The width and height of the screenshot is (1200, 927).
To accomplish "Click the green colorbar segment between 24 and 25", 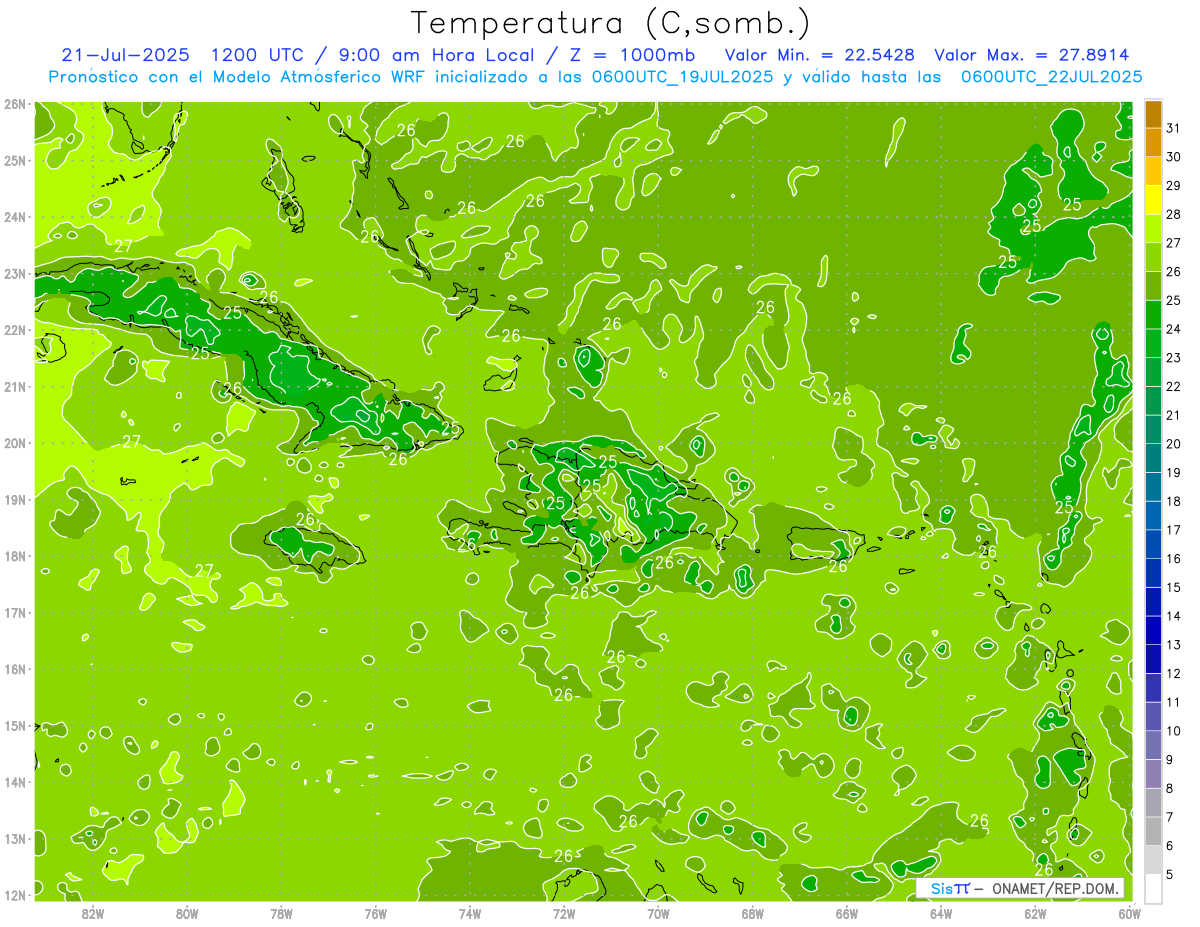I will coord(1153,315).
